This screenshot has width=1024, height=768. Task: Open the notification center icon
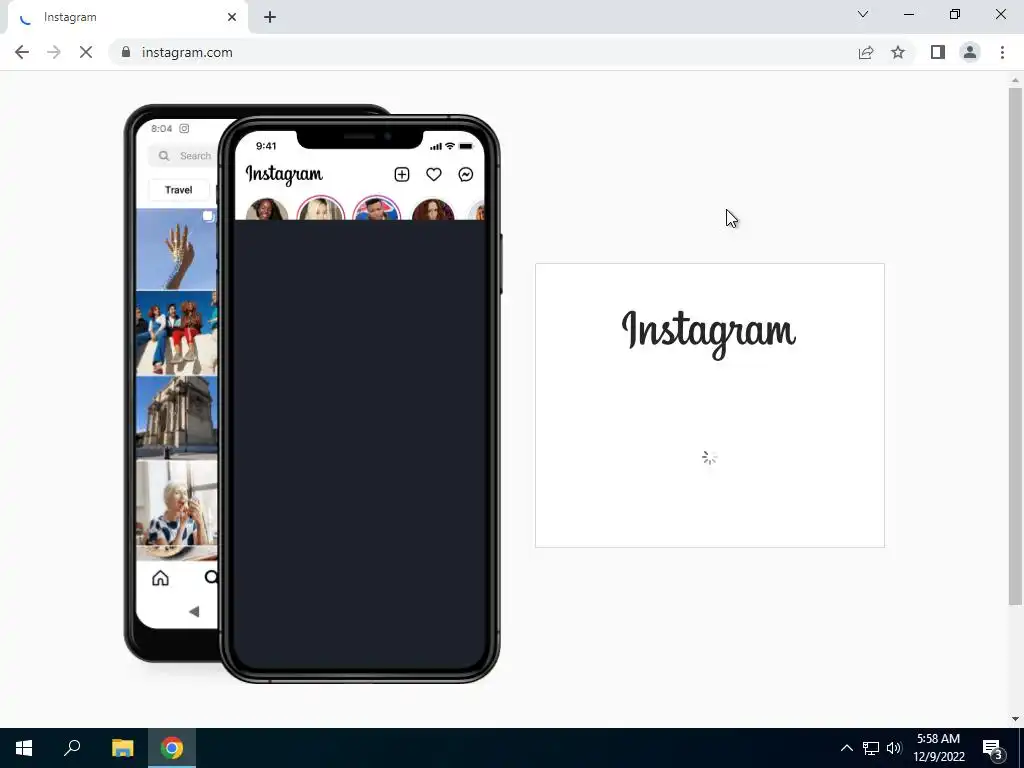point(993,748)
